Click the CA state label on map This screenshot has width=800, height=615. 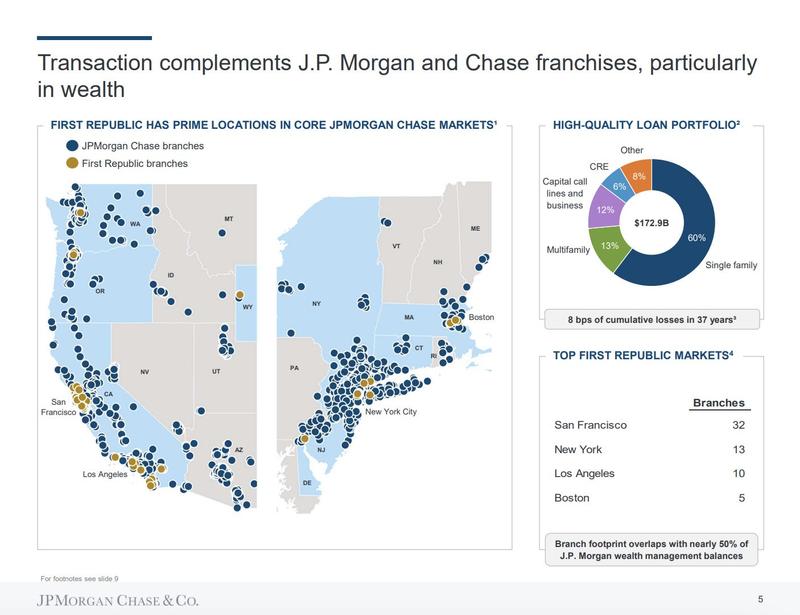tap(108, 394)
